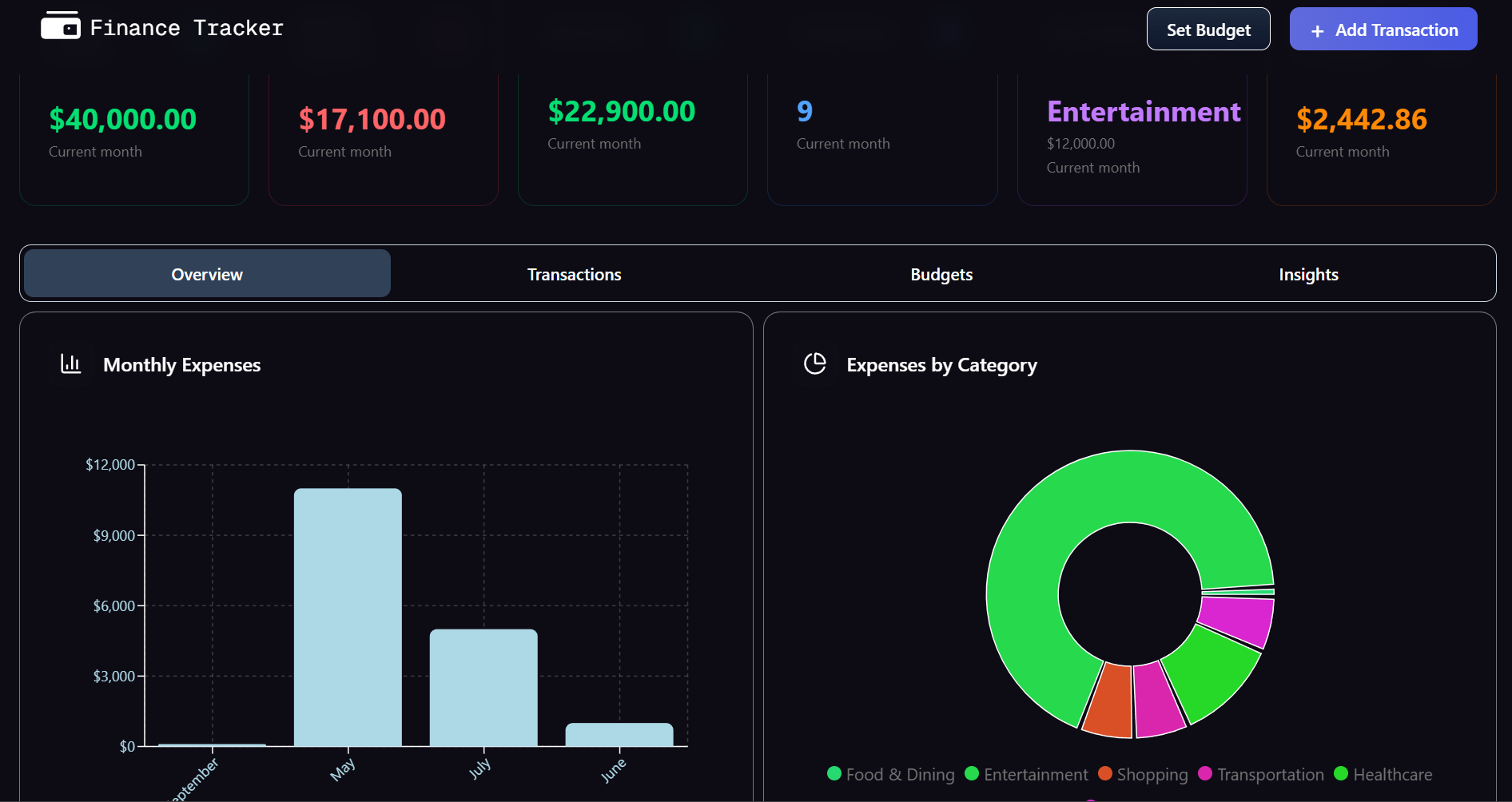This screenshot has height=802, width=1512.
Task: Click the Expenses by Category pie chart icon
Action: coord(815,363)
